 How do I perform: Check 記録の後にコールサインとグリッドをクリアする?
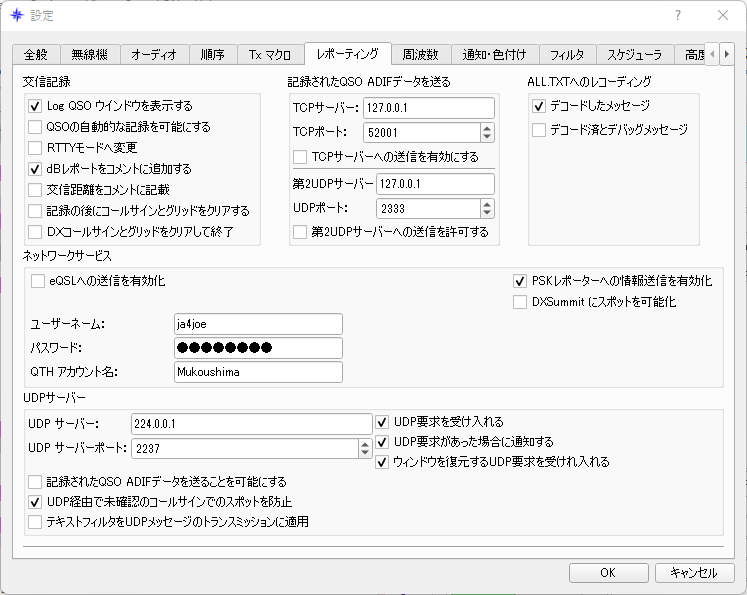pos(35,211)
